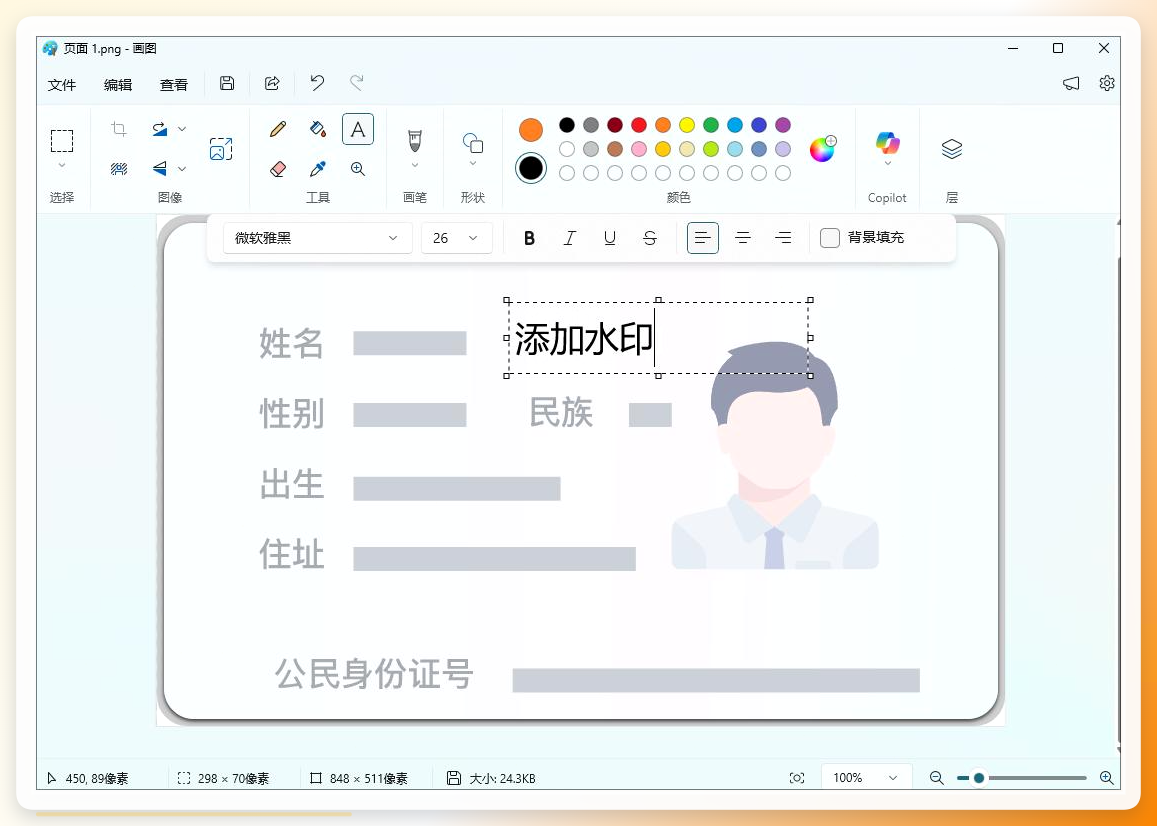Pick the purple color swatch
Viewport: 1157px width, 826px height.
(783, 125)
